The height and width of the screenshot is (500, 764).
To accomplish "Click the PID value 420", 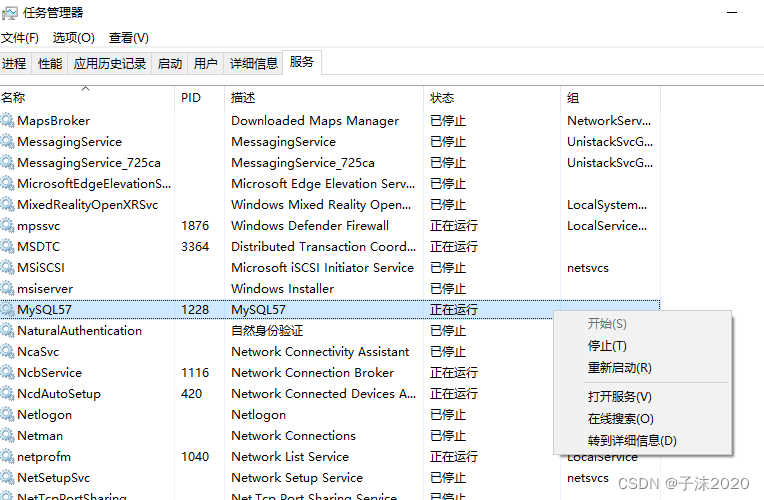I will pos(191,393).
